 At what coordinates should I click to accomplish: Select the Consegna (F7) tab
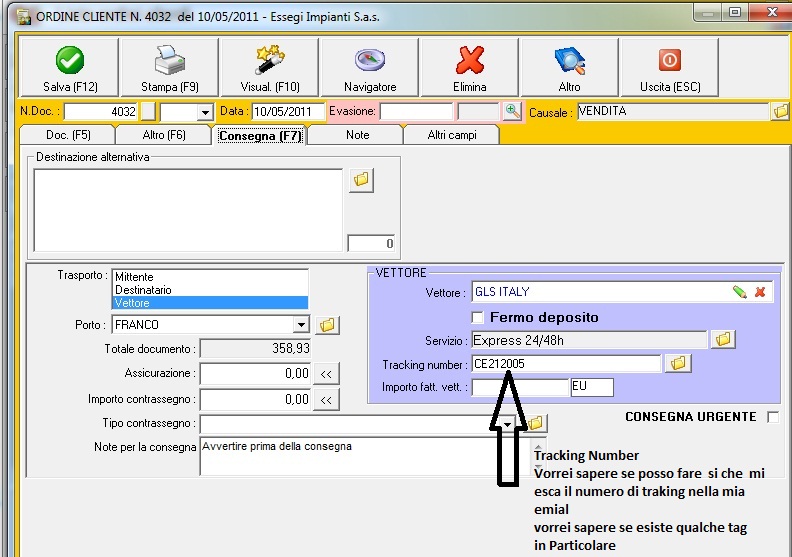point(260,136)
